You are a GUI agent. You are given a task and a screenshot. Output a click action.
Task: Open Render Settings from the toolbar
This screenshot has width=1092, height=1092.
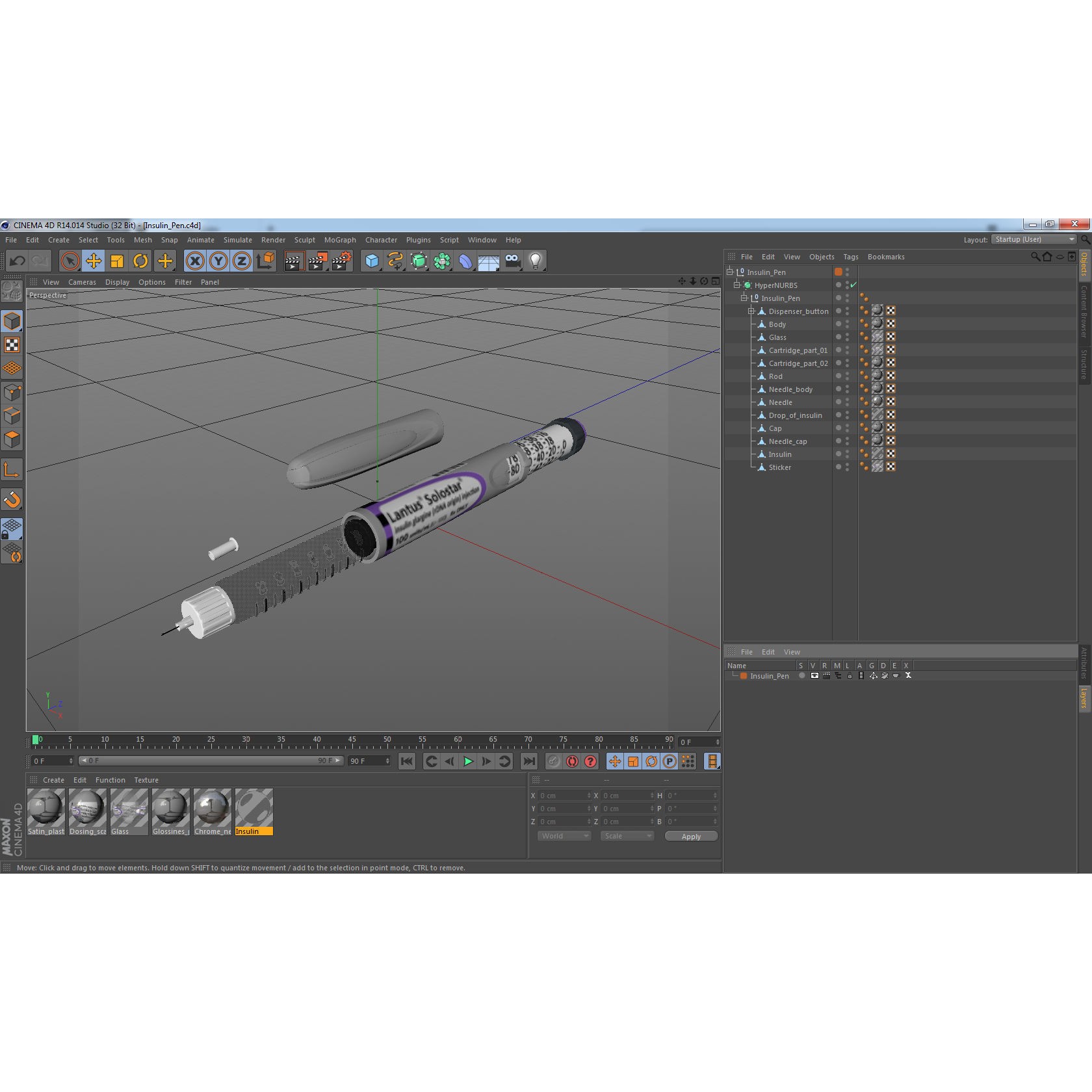[341, 261]
